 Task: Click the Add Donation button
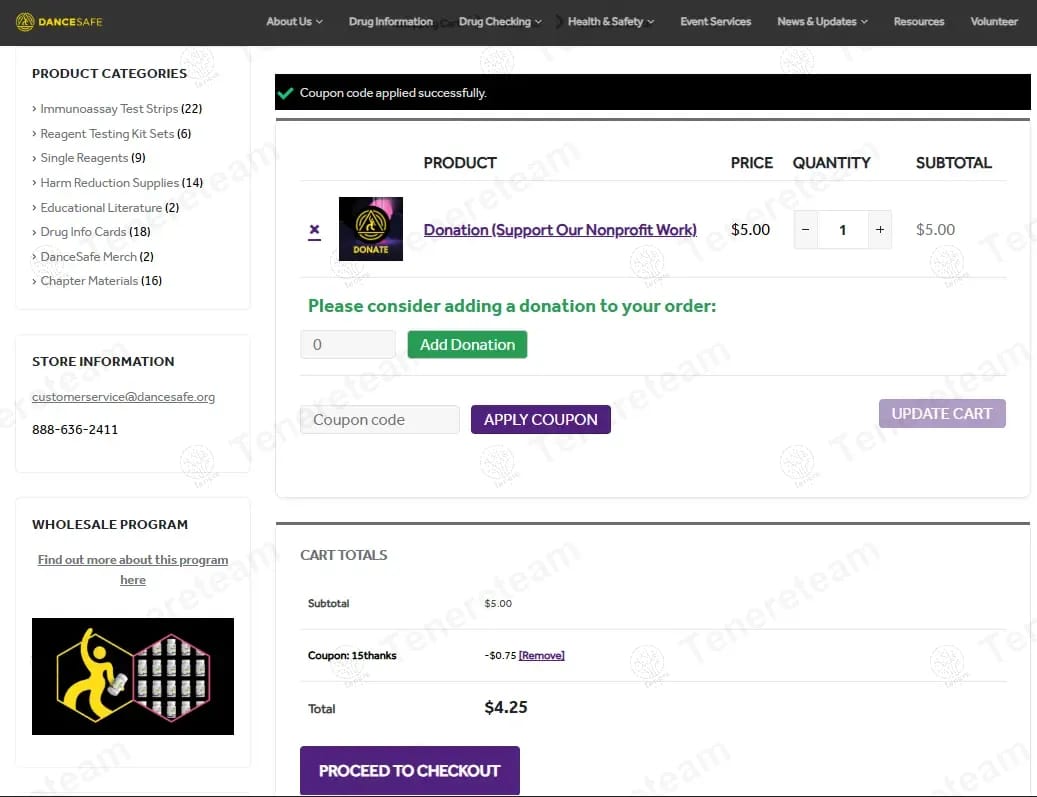[467, 345]
